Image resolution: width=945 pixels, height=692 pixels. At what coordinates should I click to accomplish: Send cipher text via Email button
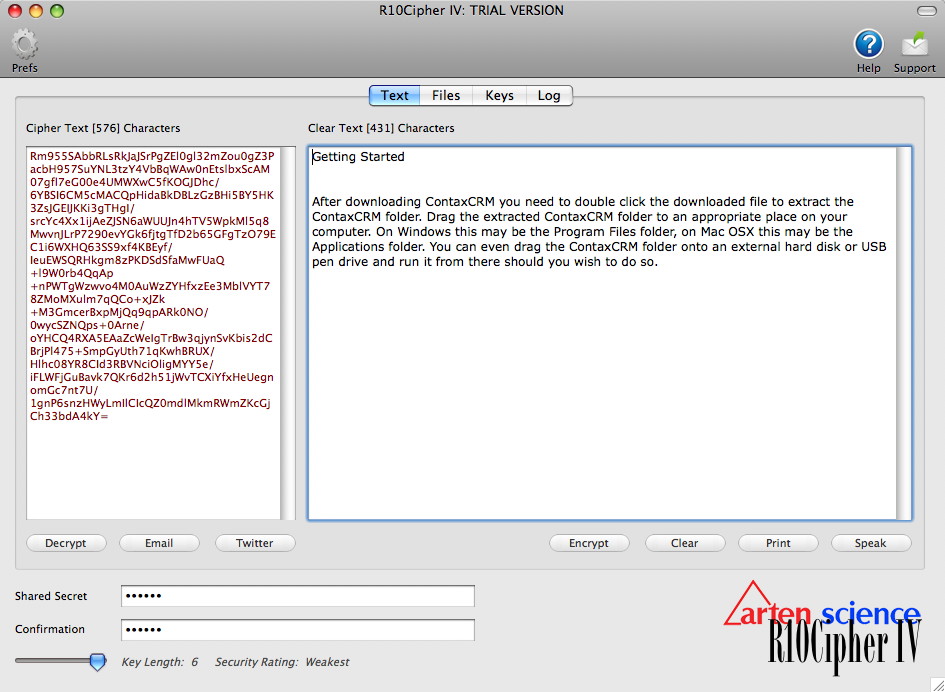159,543
